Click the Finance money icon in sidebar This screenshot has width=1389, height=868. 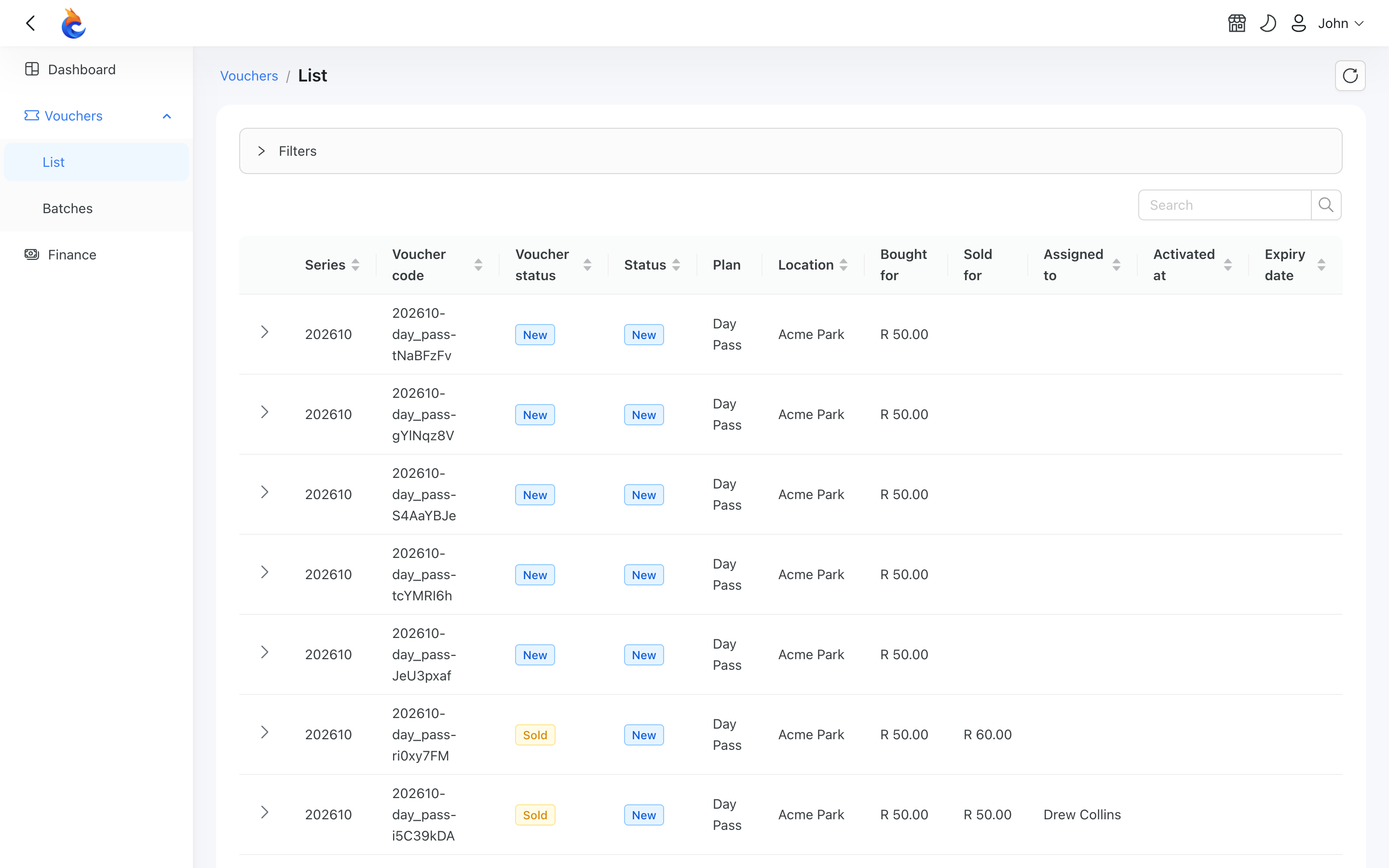point(32,254)
